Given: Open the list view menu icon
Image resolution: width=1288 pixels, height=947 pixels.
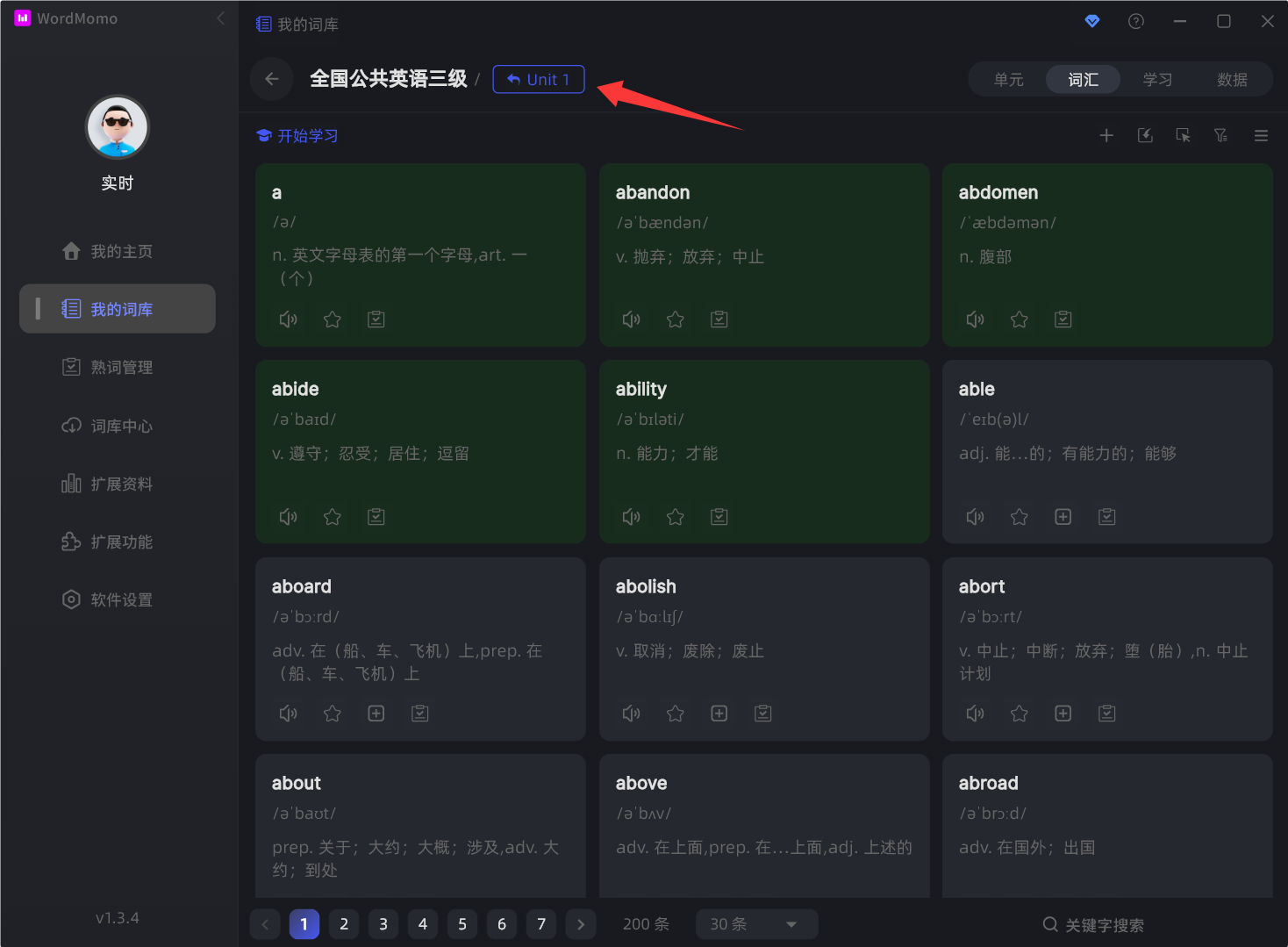Looking at the screenshot, I should tap(1261, 135).
